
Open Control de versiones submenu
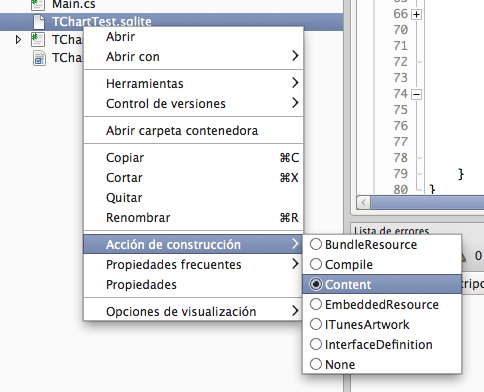(x=193, y=103)
